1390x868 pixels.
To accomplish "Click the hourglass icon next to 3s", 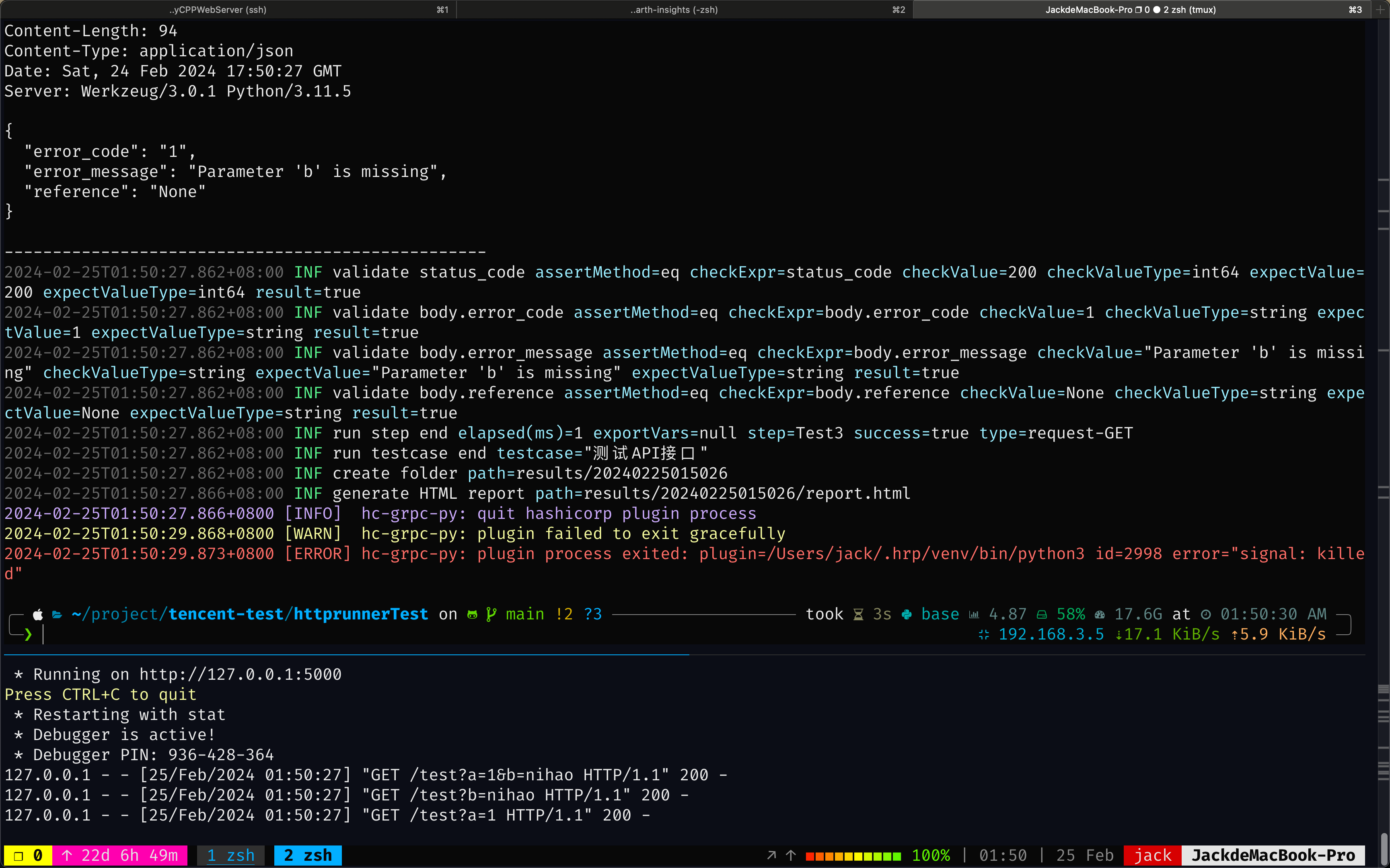I will tap(859, 615).
